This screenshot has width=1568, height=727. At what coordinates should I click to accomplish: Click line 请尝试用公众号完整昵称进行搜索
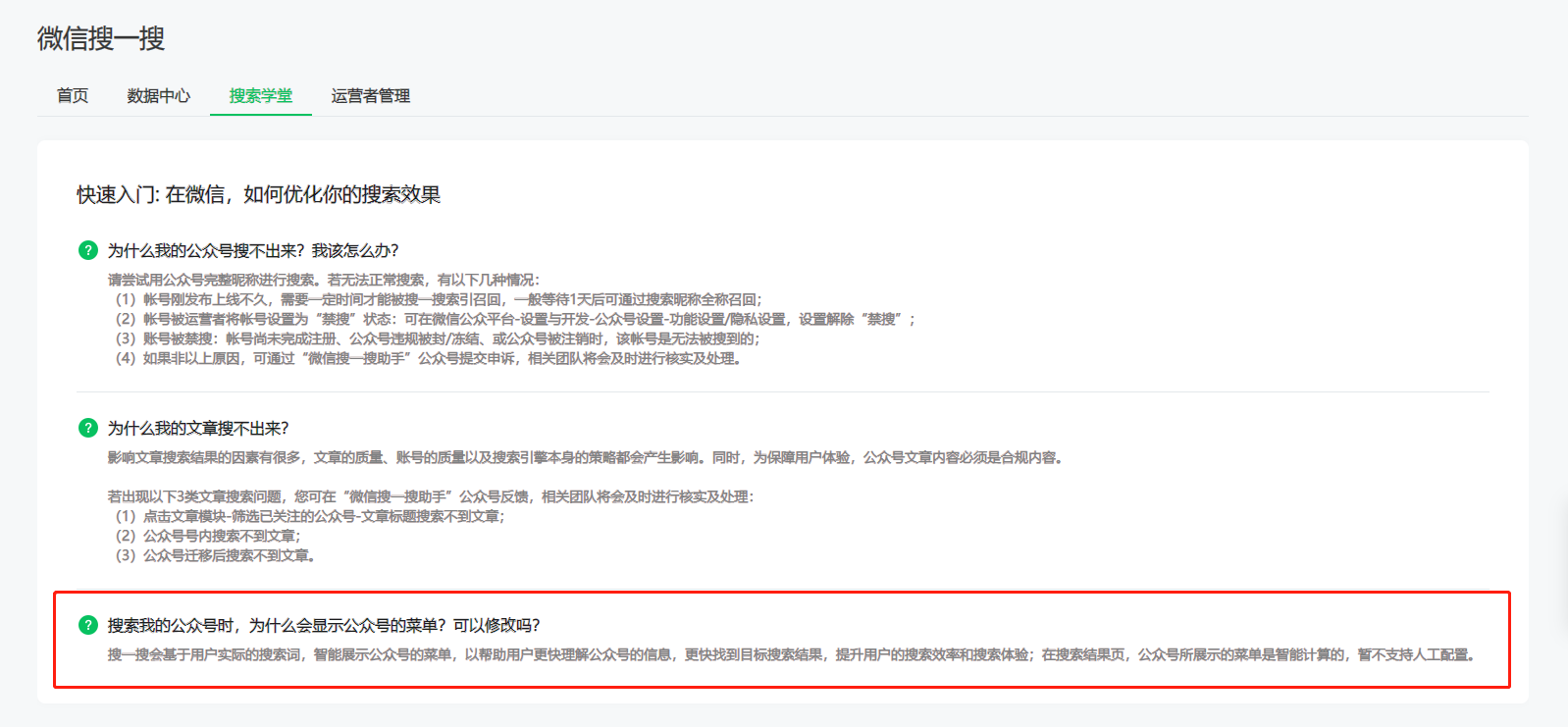(x=324, y=280)
